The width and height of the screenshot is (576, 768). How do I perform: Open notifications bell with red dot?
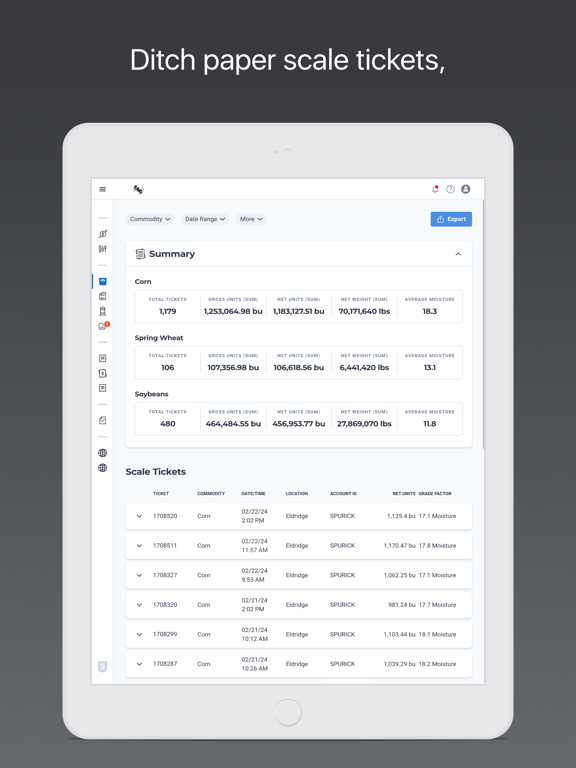435,189
